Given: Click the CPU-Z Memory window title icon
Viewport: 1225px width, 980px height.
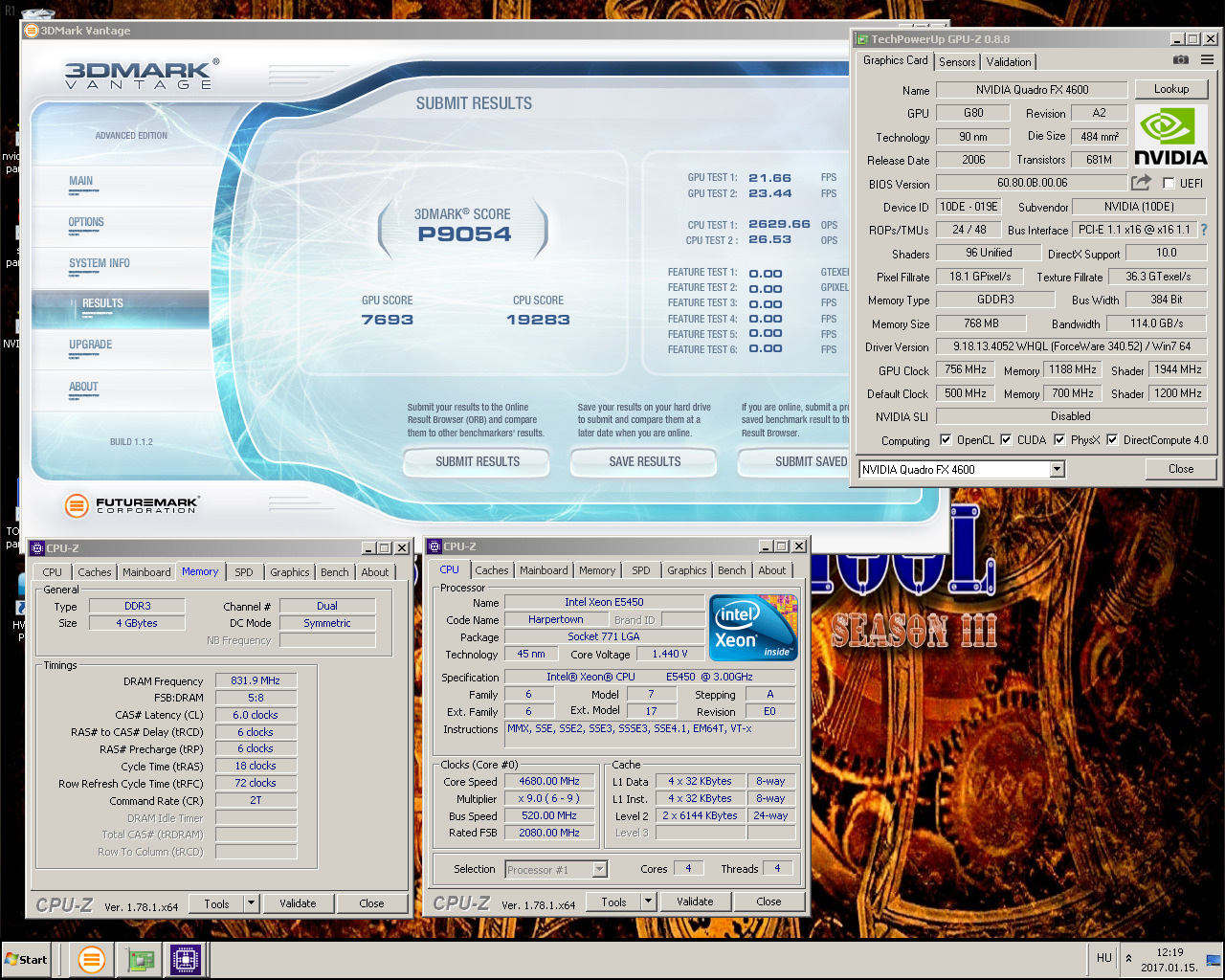Looking at the screenshot, I should pos(37,548).
